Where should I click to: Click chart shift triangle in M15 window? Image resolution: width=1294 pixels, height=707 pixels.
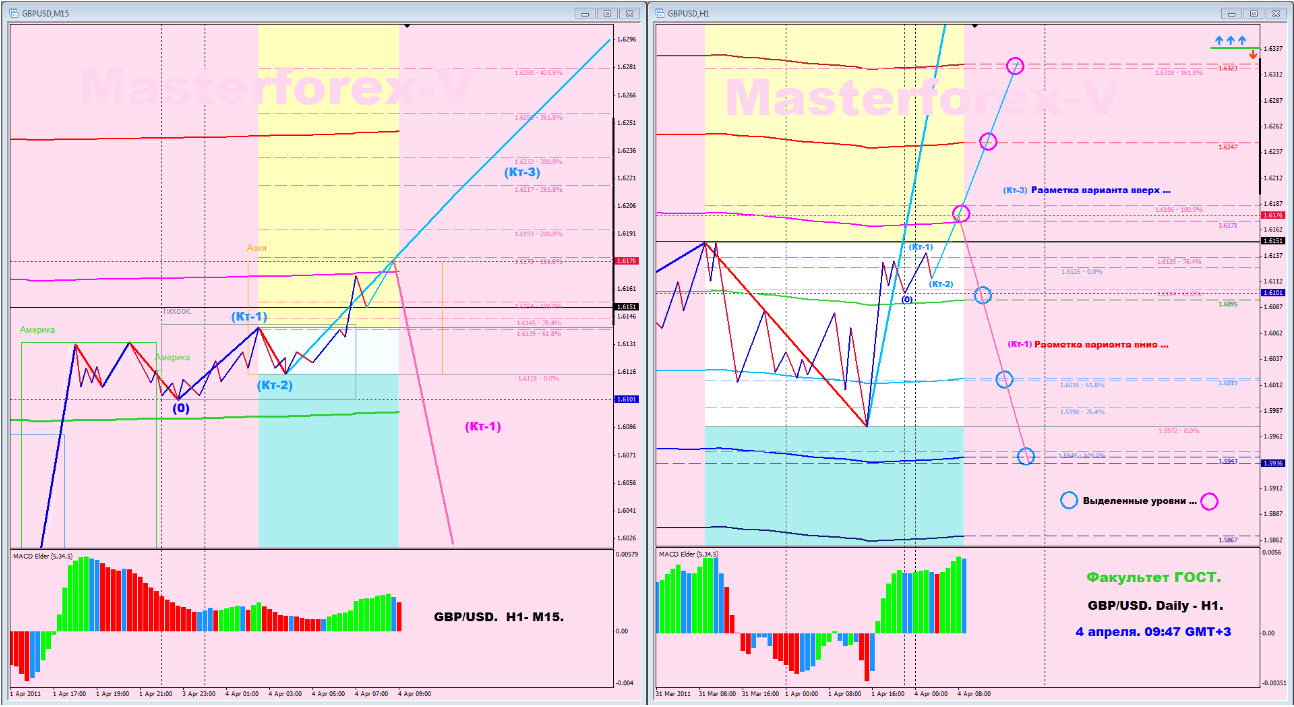[407, 26]
